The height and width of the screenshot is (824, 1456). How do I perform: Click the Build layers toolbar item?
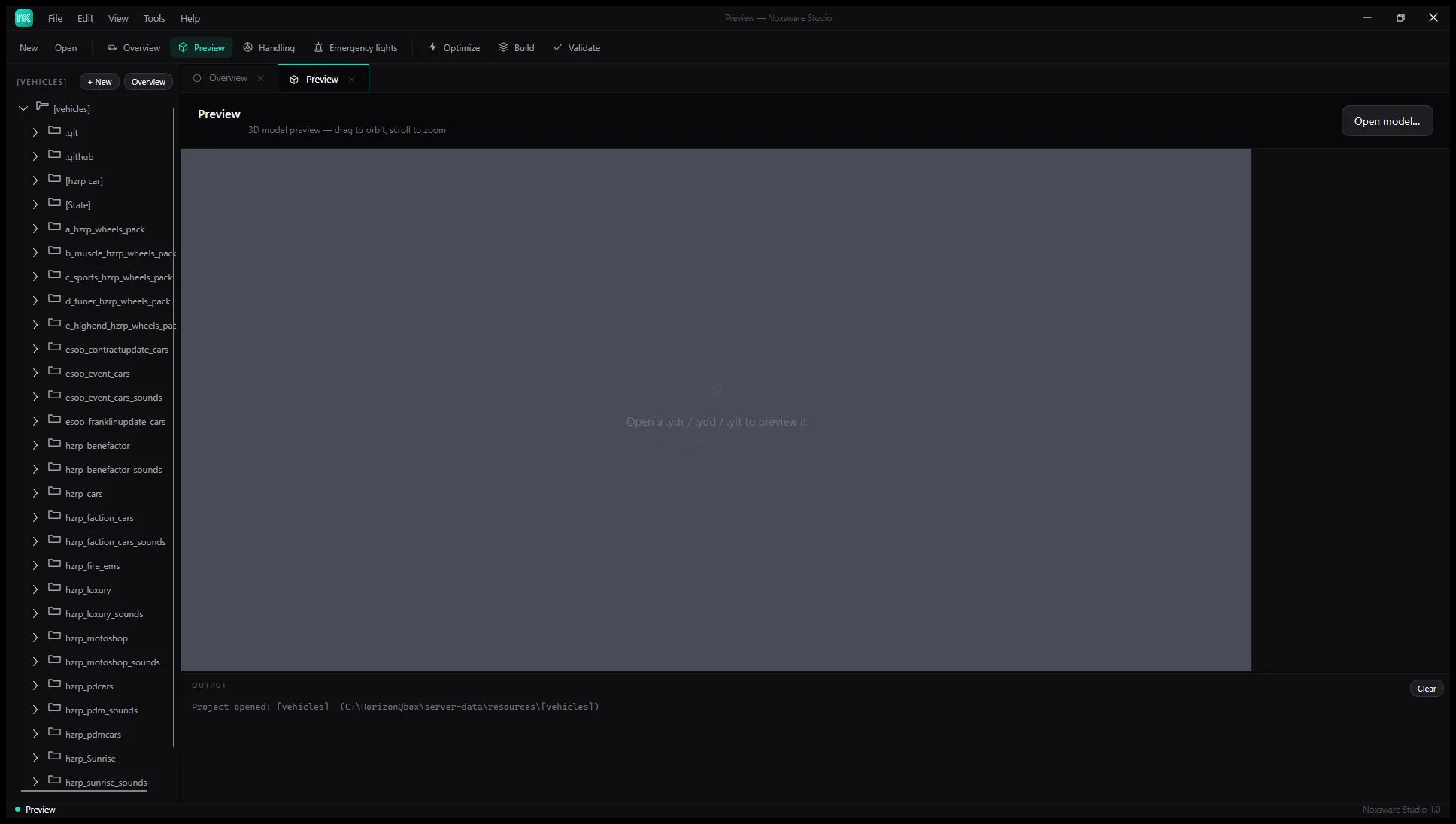pyautogui.click(x=517, y=47)
